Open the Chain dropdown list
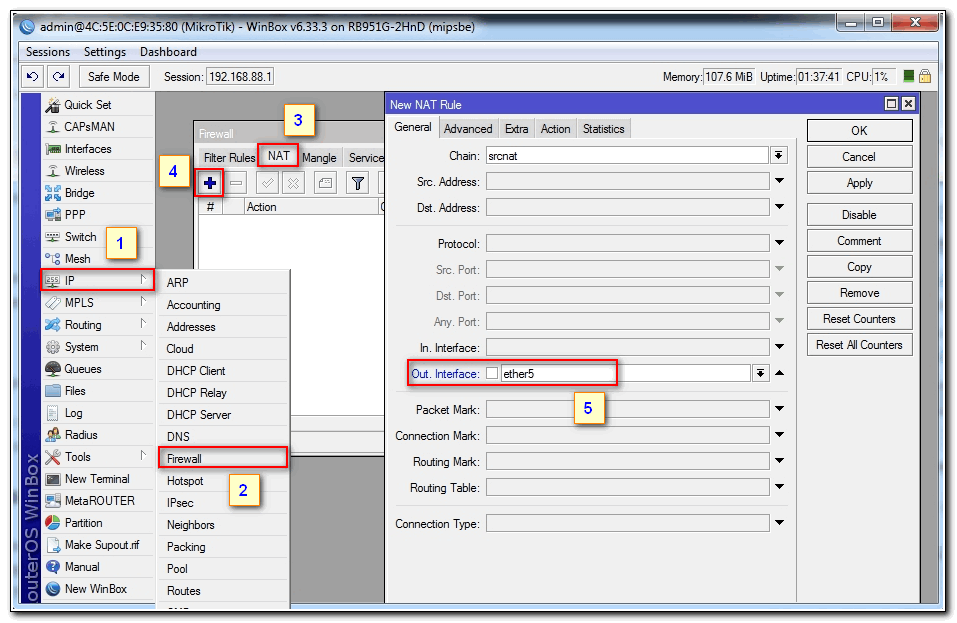This screenshot has height=623, width=957. pyautogui.click(x=778, y=155)
